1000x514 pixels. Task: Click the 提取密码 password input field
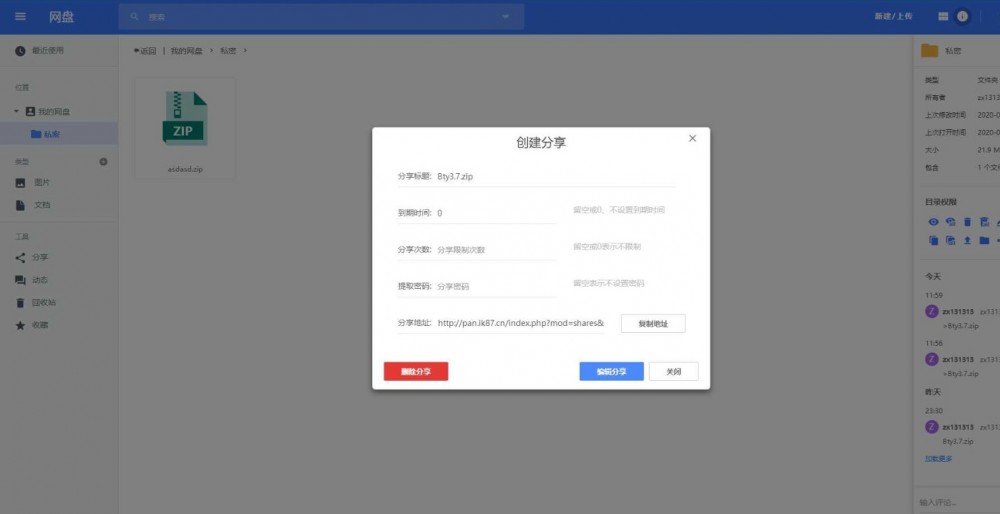point(495,286)
